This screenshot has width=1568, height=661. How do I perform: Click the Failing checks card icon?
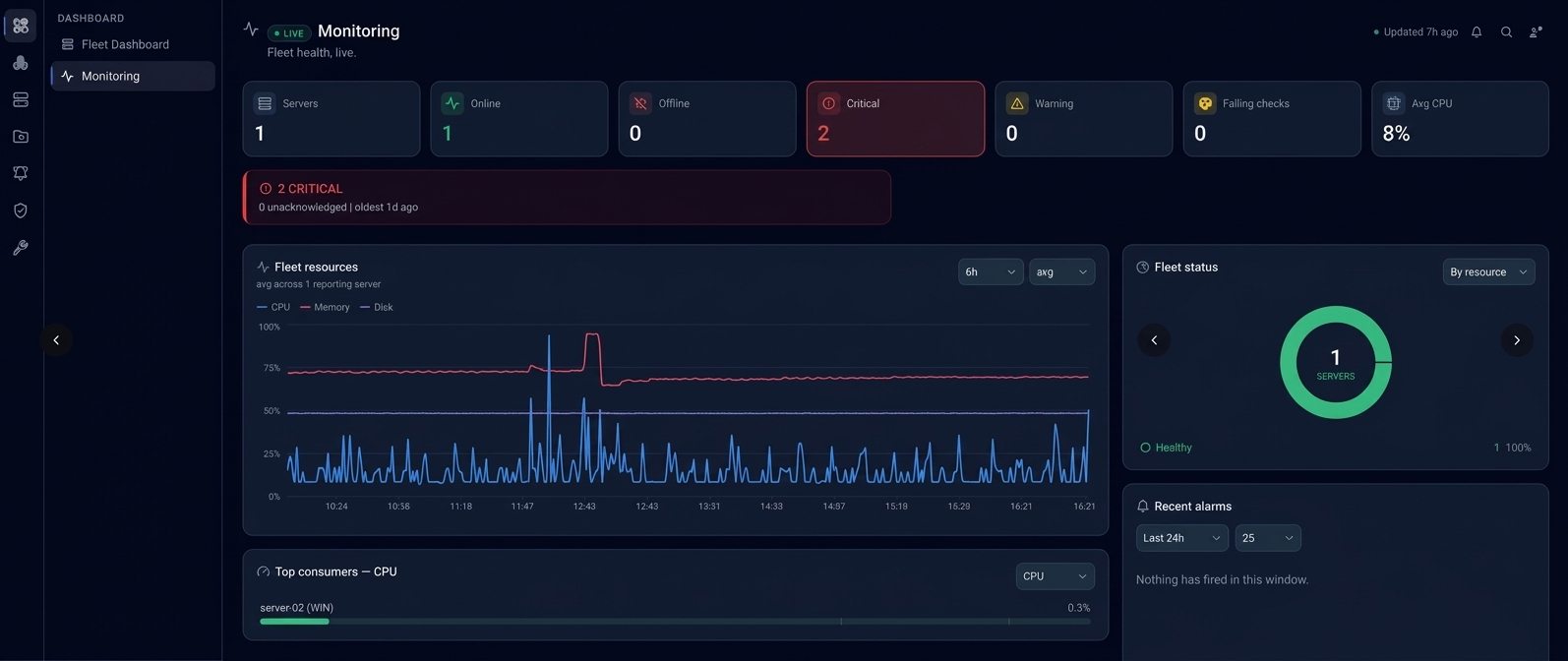[x=1205, y=103]
